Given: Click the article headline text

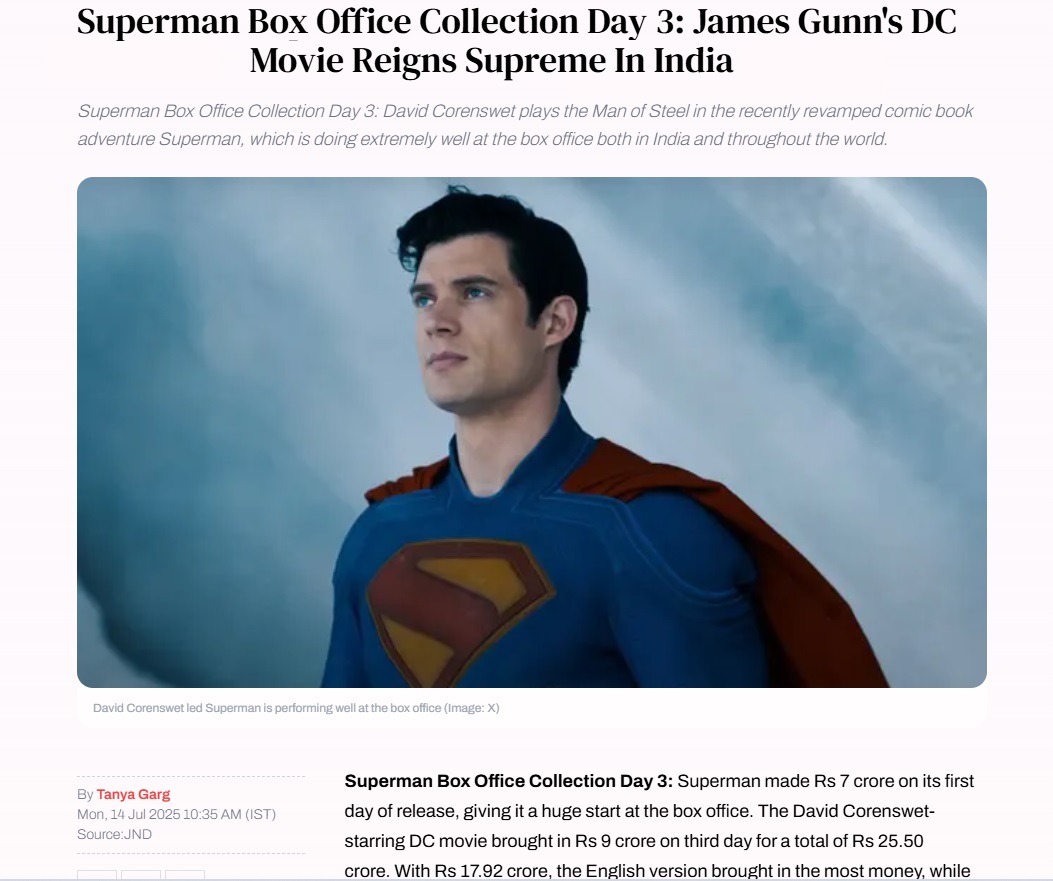Looking at the screenshot, I should click(516, 40).
